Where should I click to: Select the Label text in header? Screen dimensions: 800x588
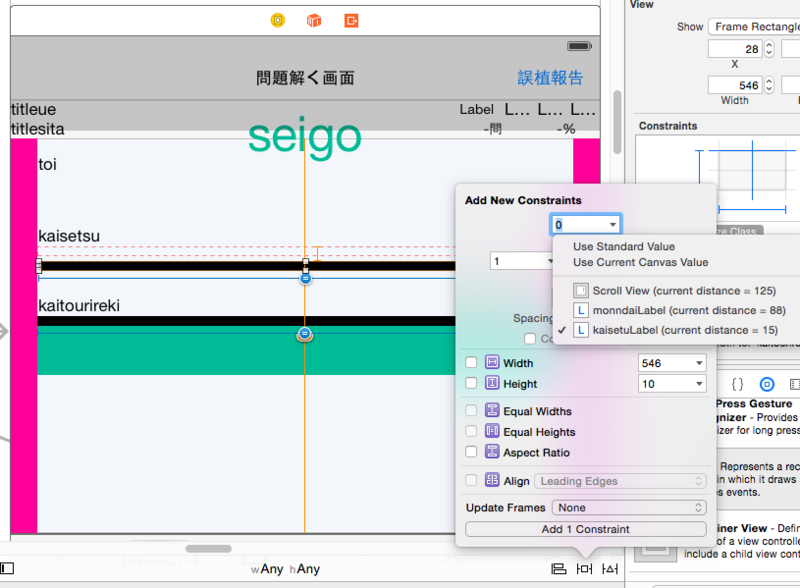476,109
